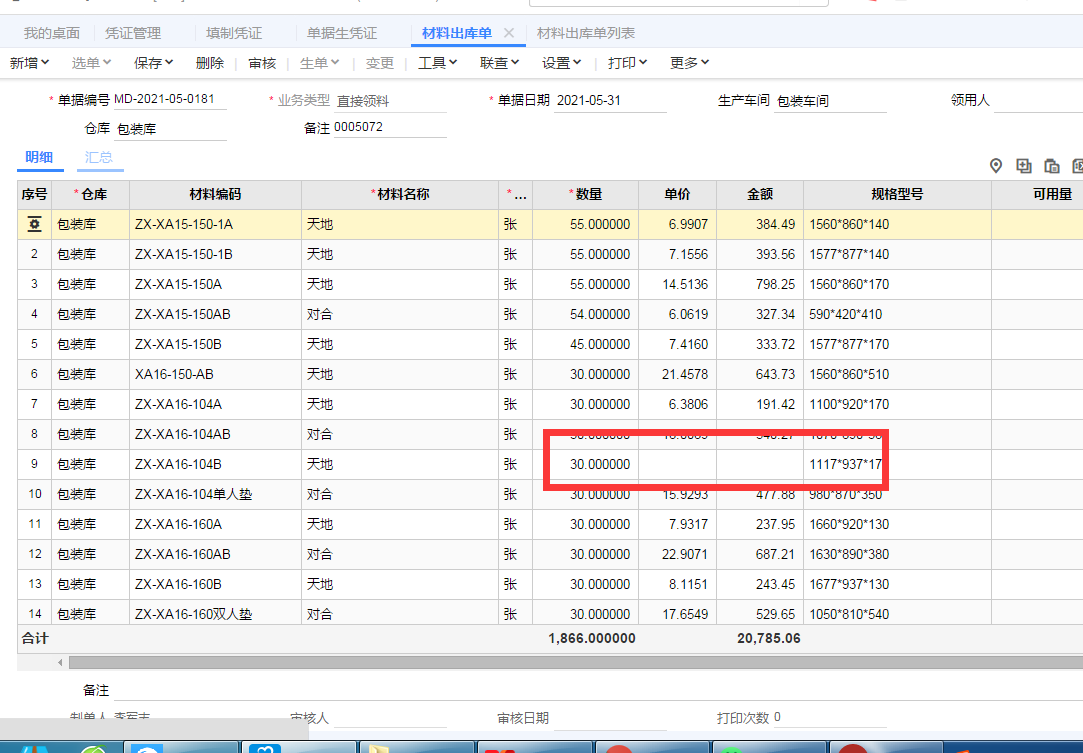This screenshot has width=1083, height=753.
Task: Expand the 生单 dropdown
Action: pos(320,63)
